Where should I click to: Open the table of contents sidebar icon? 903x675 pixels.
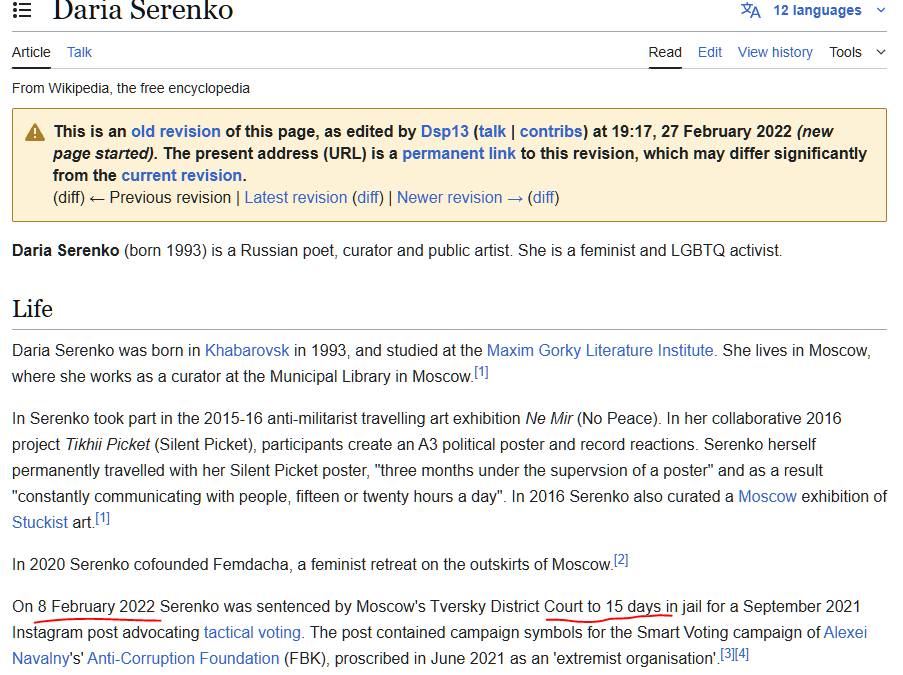pyautogui.click(x=22, y=10)
